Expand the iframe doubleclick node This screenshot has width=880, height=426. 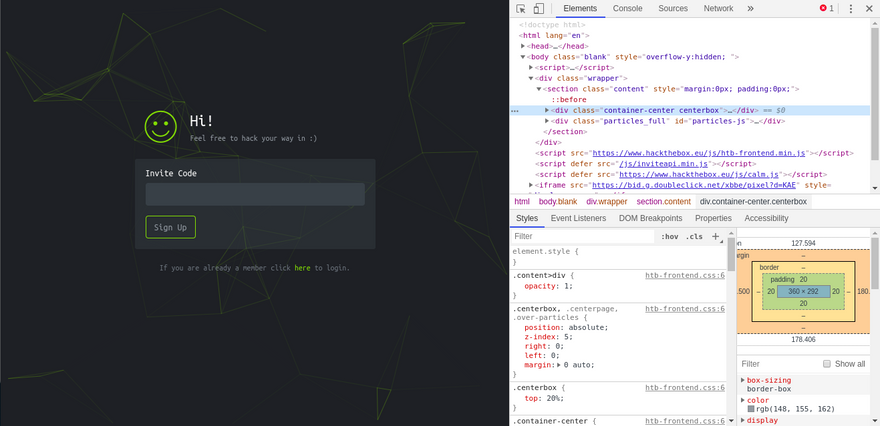coord(531,185)
